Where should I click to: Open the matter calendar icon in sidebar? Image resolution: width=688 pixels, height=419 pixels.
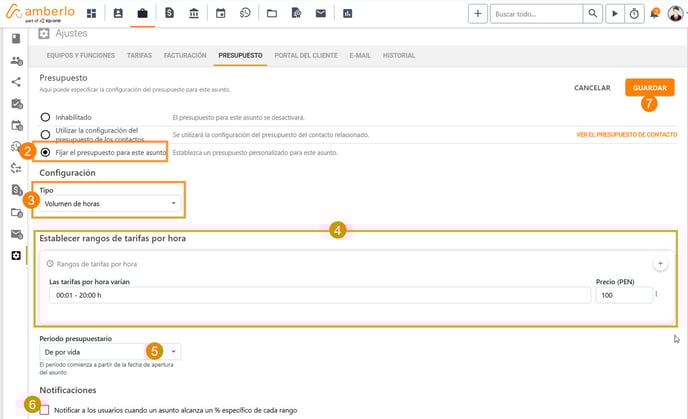pos(17,125)
